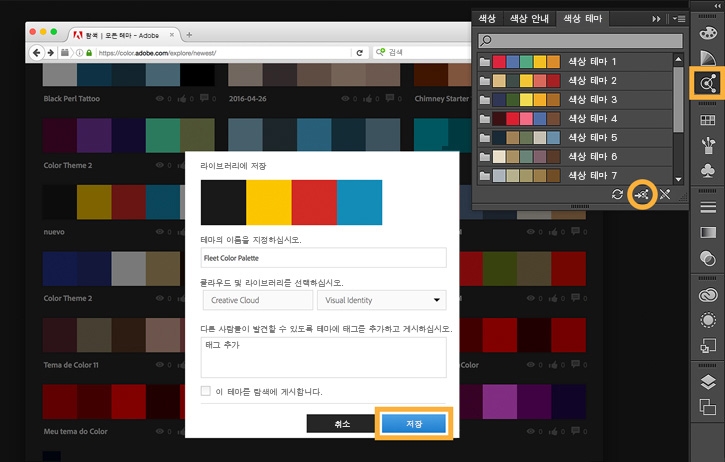Open the Symbols club panel icon
725x462 pixels.
[x=707, y=171]
